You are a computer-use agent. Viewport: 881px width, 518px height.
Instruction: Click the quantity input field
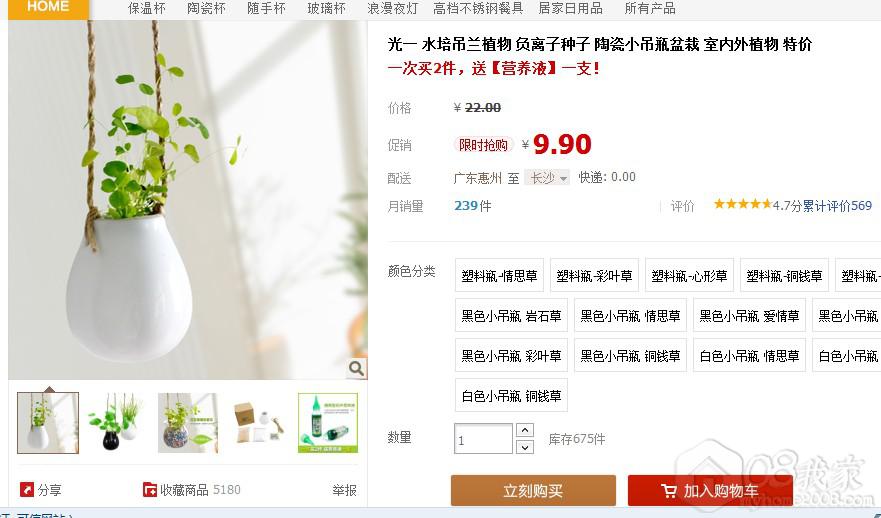tap(483, 439)
